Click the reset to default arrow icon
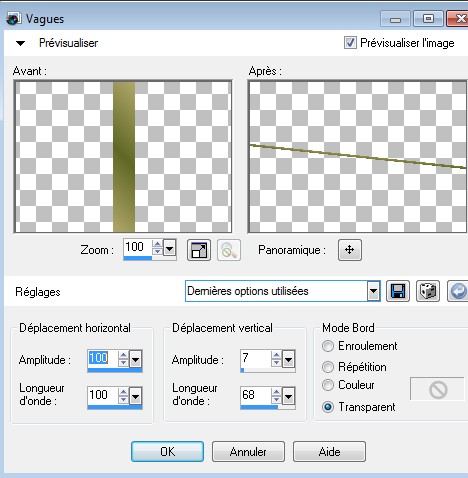Screen dimensions: 468x478 click(458, 291)
